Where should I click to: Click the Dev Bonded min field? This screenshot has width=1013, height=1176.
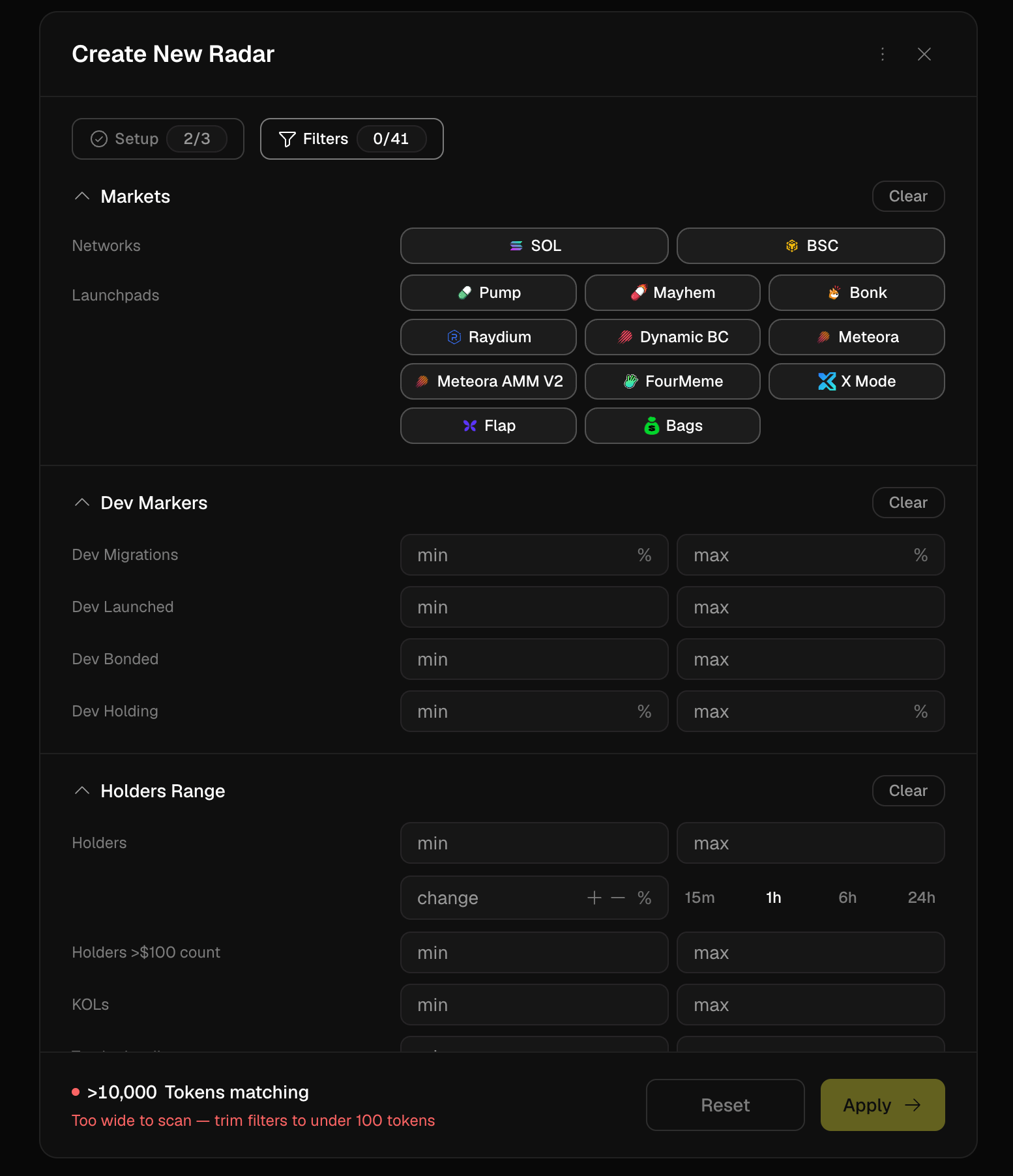coord(535,659)
